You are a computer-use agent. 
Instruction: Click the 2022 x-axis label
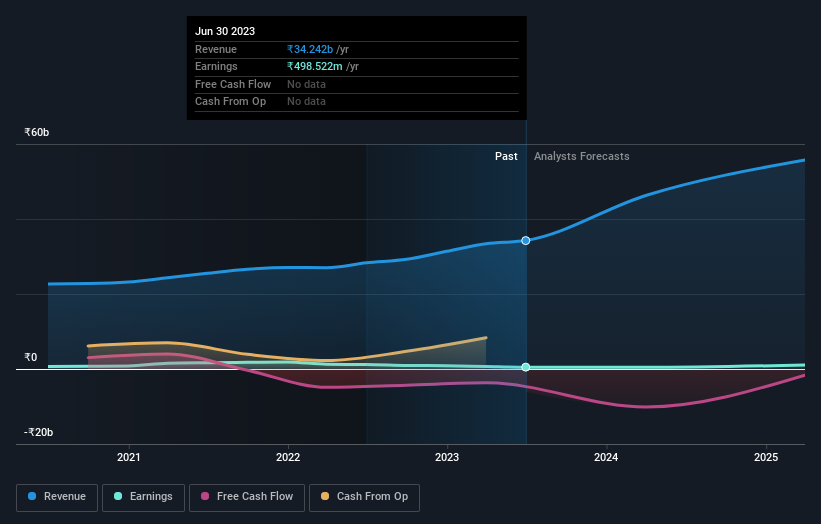[x=288, y=458]
